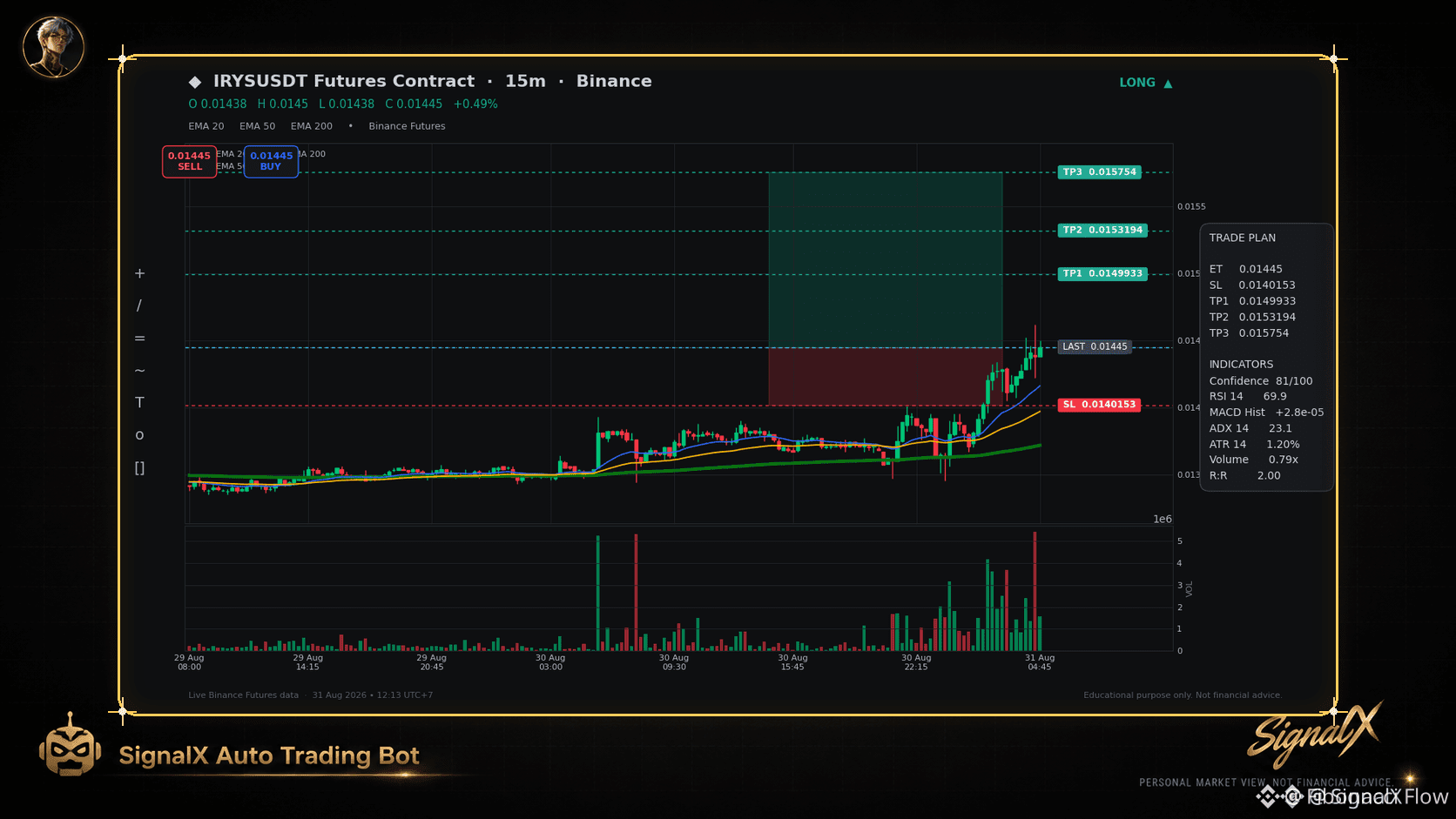
Task: Click the R:R 2.00 row
Action: [1245, 475]
